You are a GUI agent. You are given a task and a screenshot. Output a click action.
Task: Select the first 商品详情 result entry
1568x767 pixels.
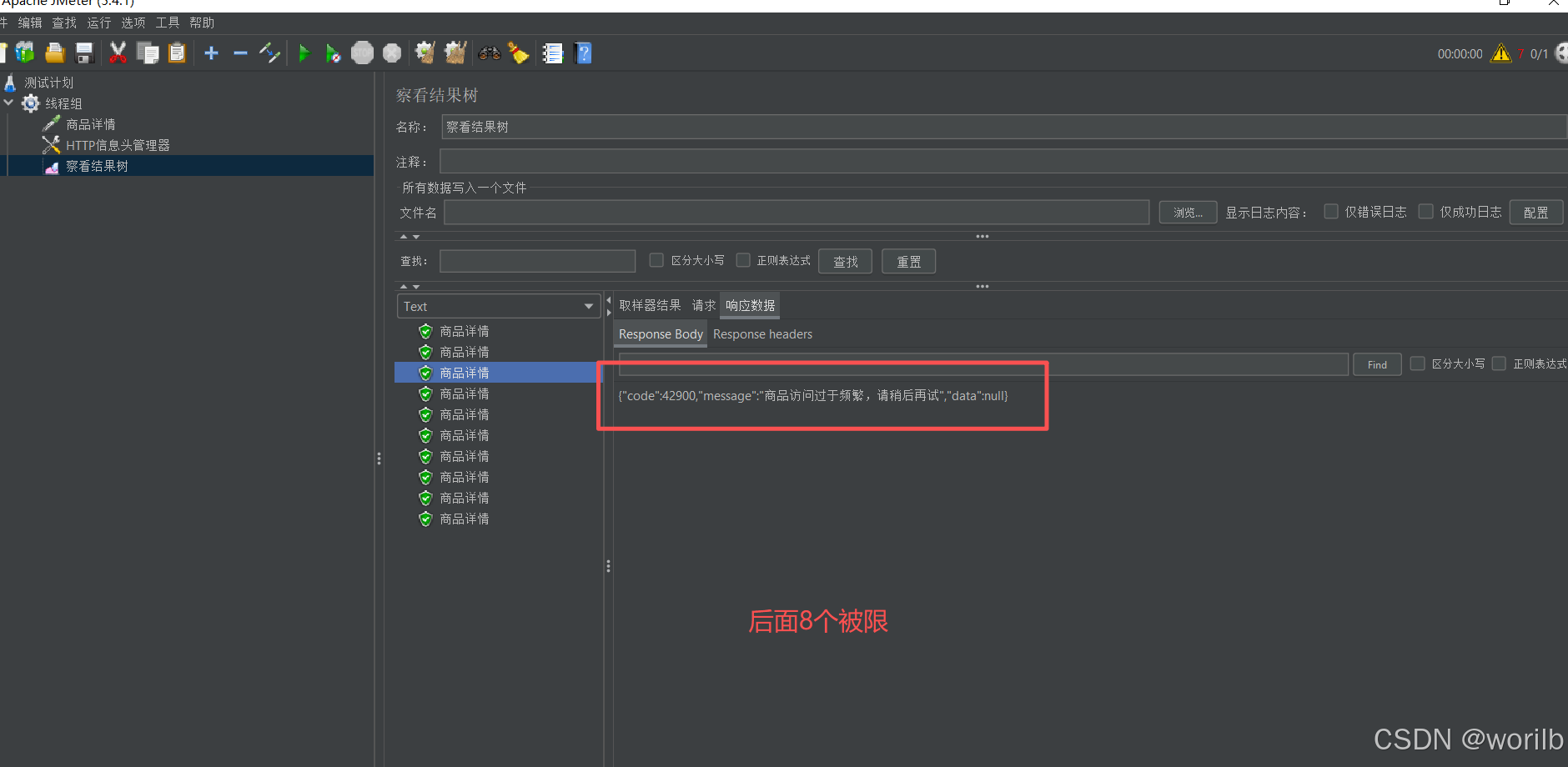pos(465,331)
